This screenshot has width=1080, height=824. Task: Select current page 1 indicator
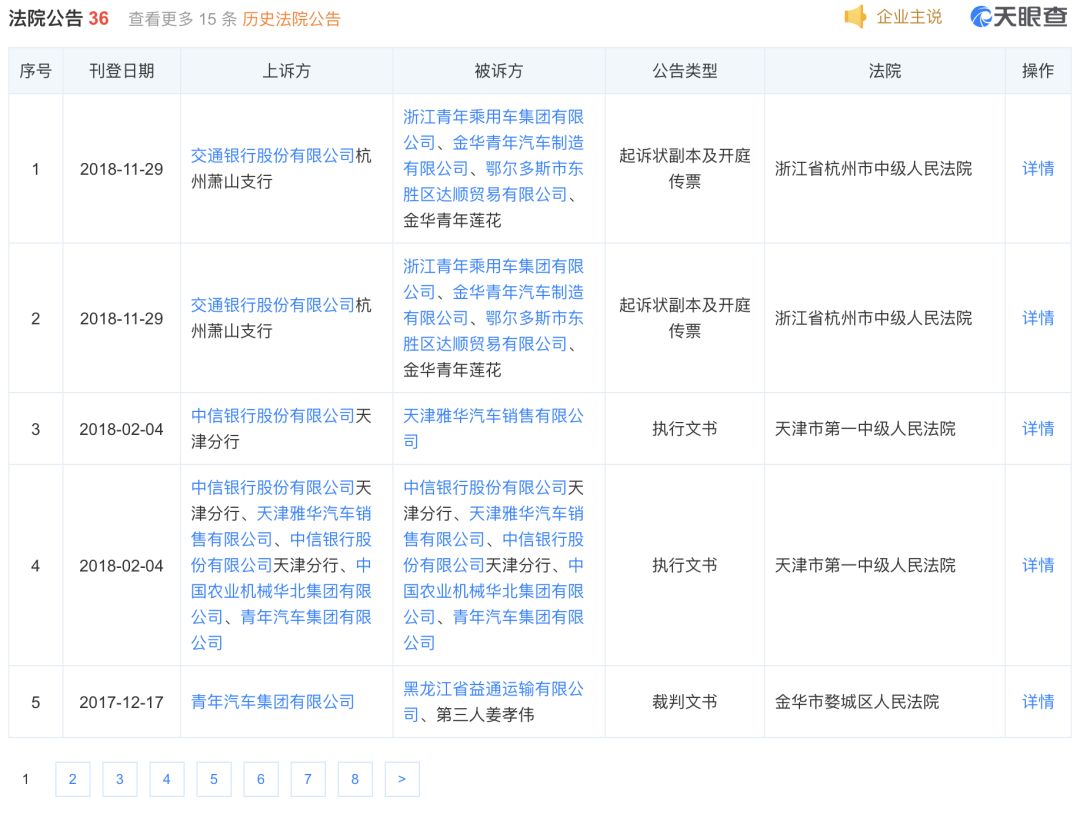[x=25, y=779]
